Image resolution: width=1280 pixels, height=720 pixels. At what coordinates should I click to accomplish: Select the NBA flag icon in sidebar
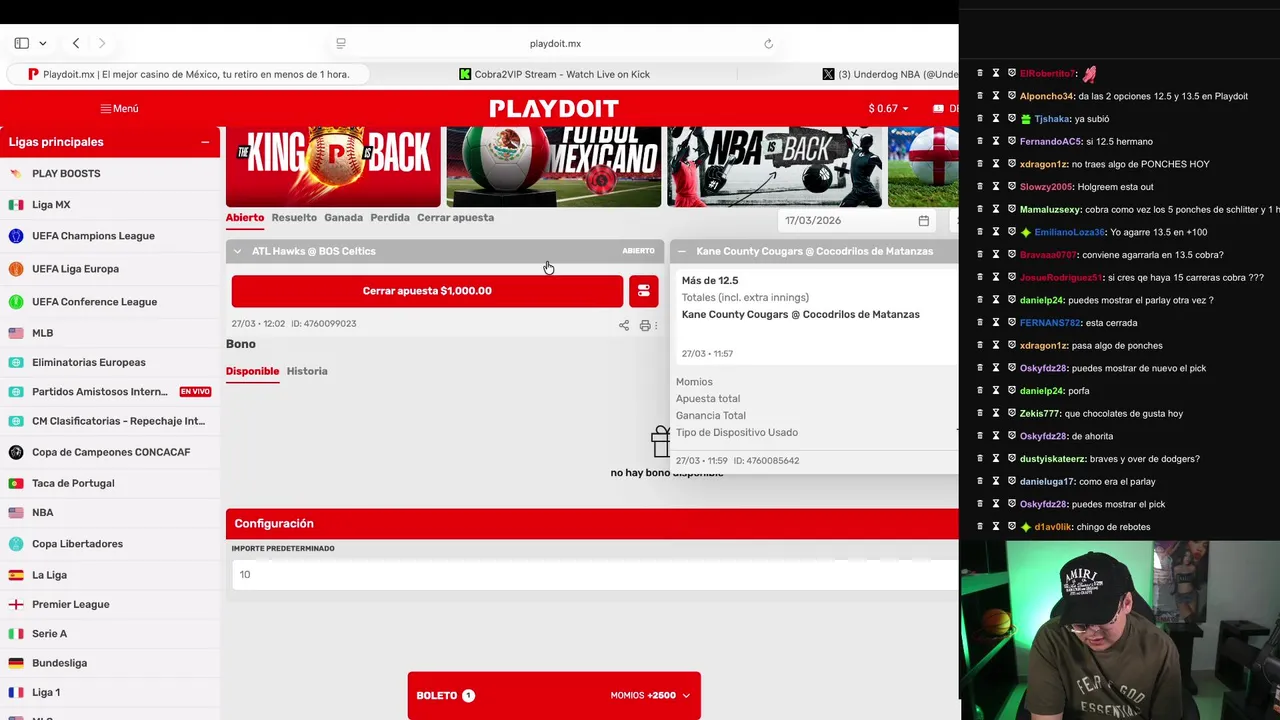coord(16,512)
